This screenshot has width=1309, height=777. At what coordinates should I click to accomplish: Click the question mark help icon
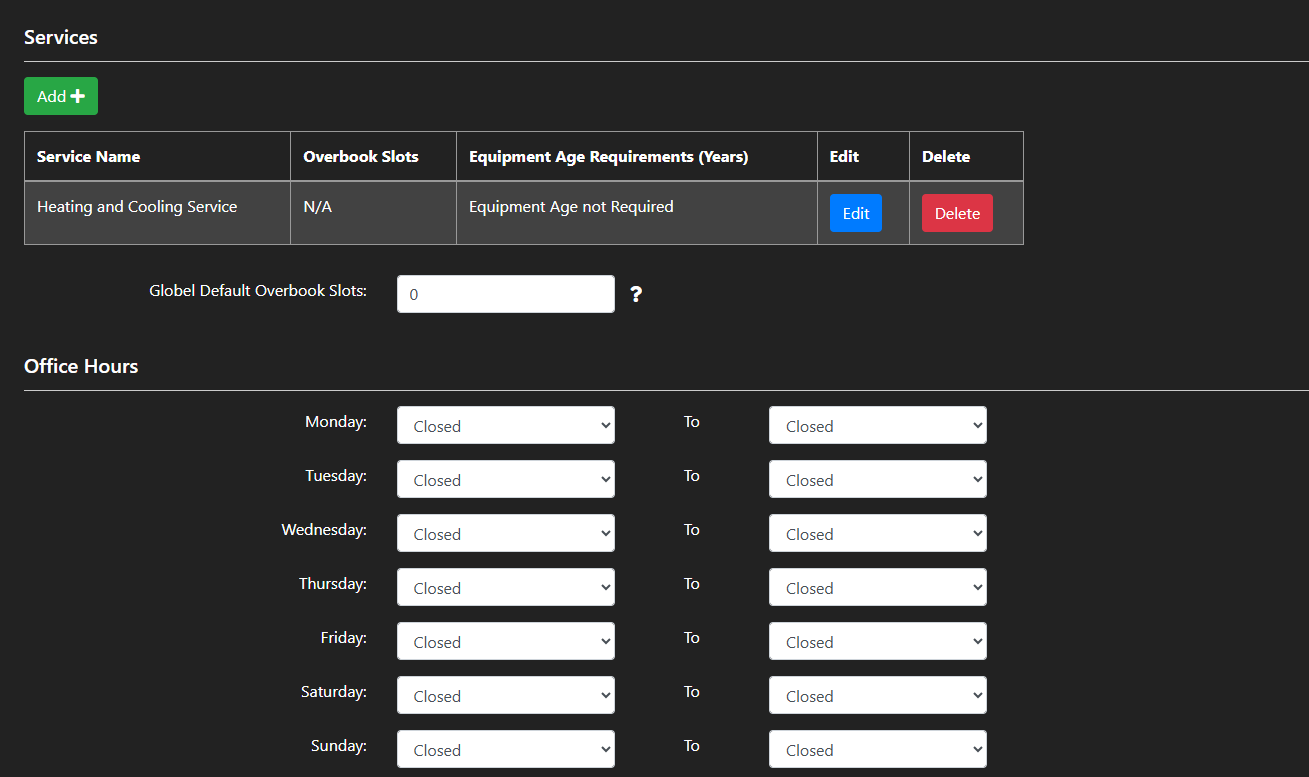pos(635,295)
